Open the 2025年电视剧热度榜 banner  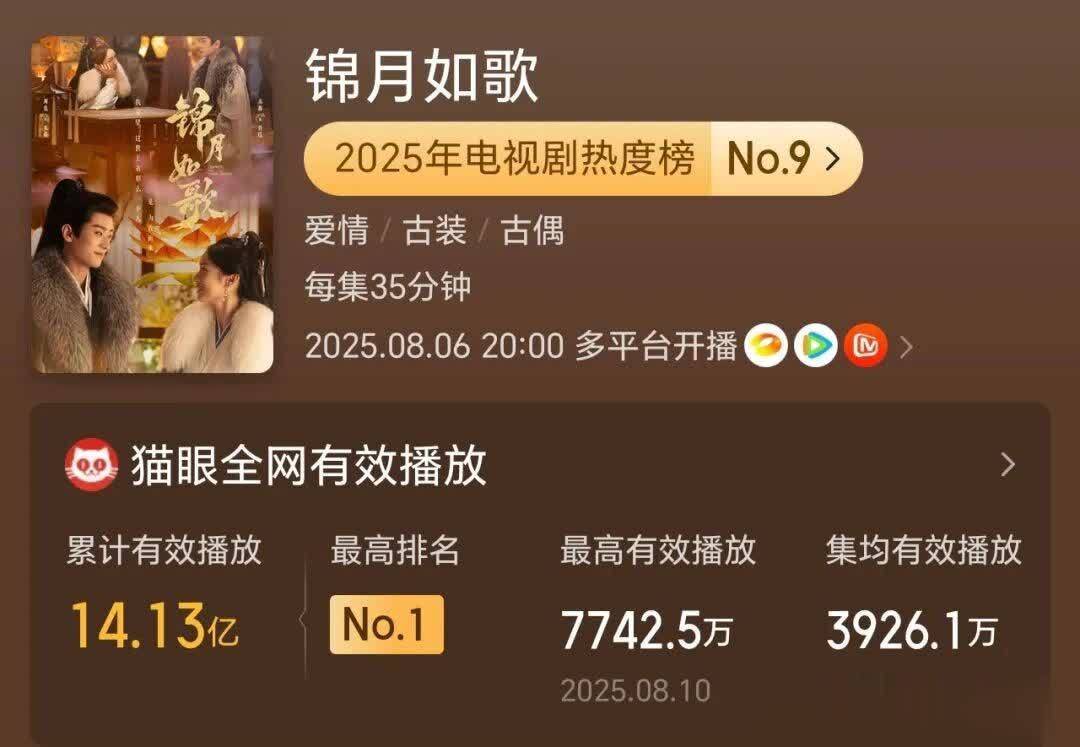click(583, 159)
